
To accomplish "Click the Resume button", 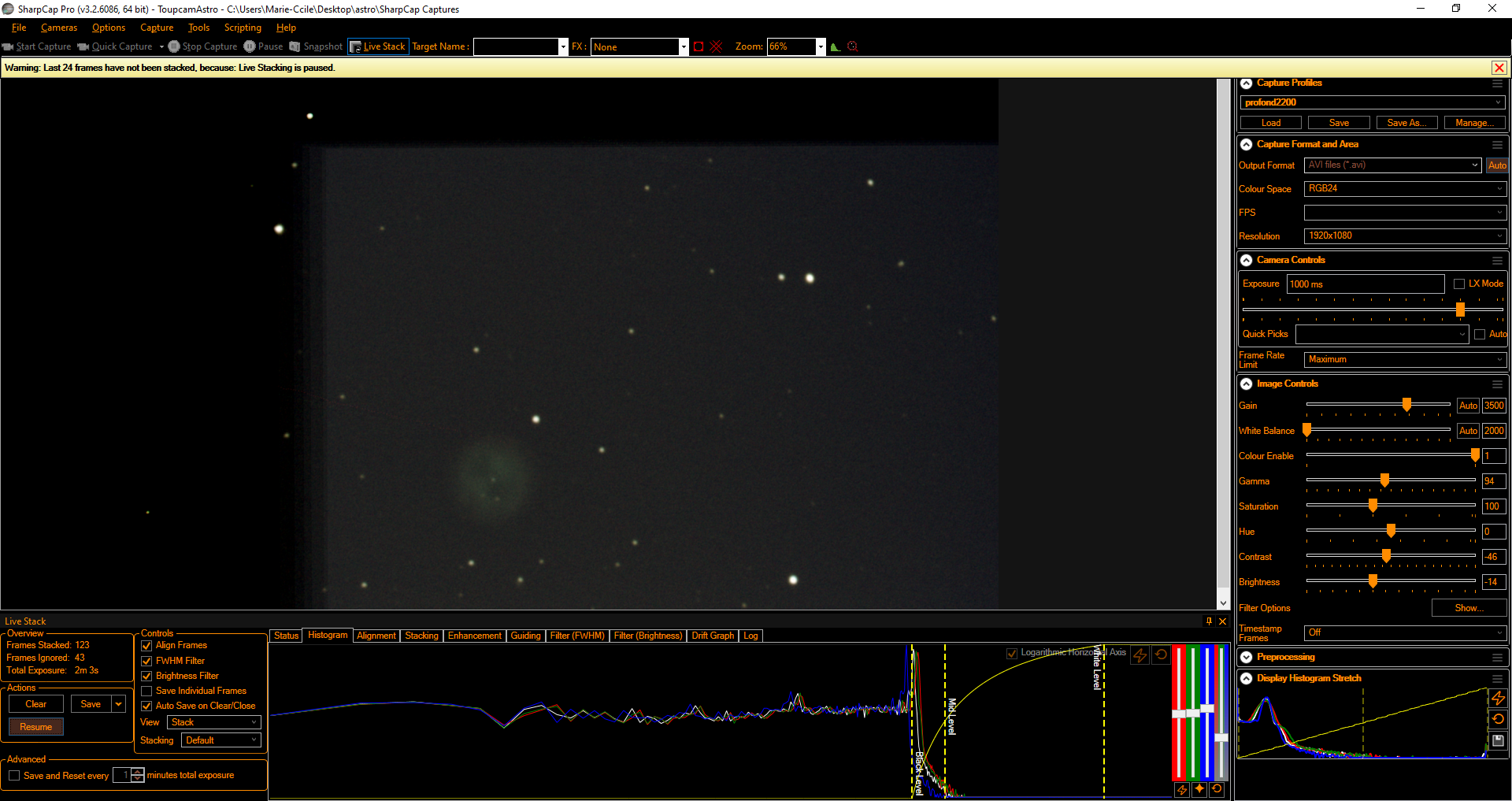I will (36, 727).
